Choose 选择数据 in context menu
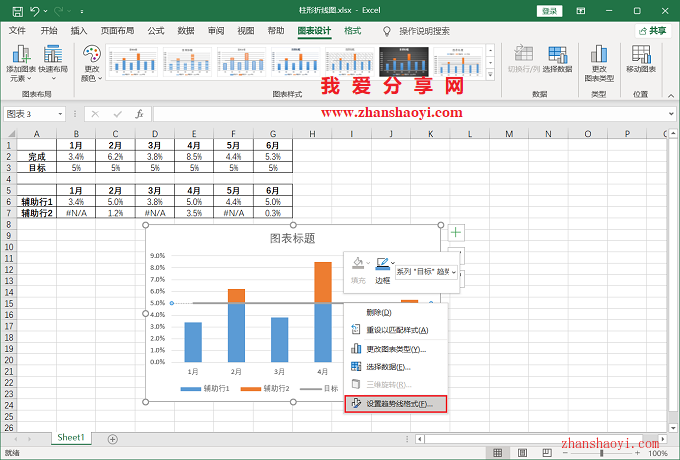Viewport: 680px width, 460px height. (396, 367)
